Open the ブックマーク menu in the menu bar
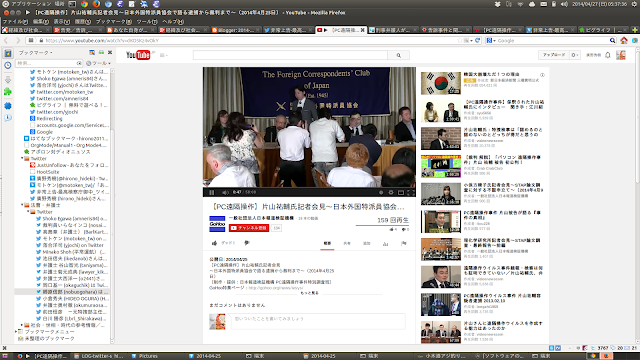 click(x=113, y=21)
